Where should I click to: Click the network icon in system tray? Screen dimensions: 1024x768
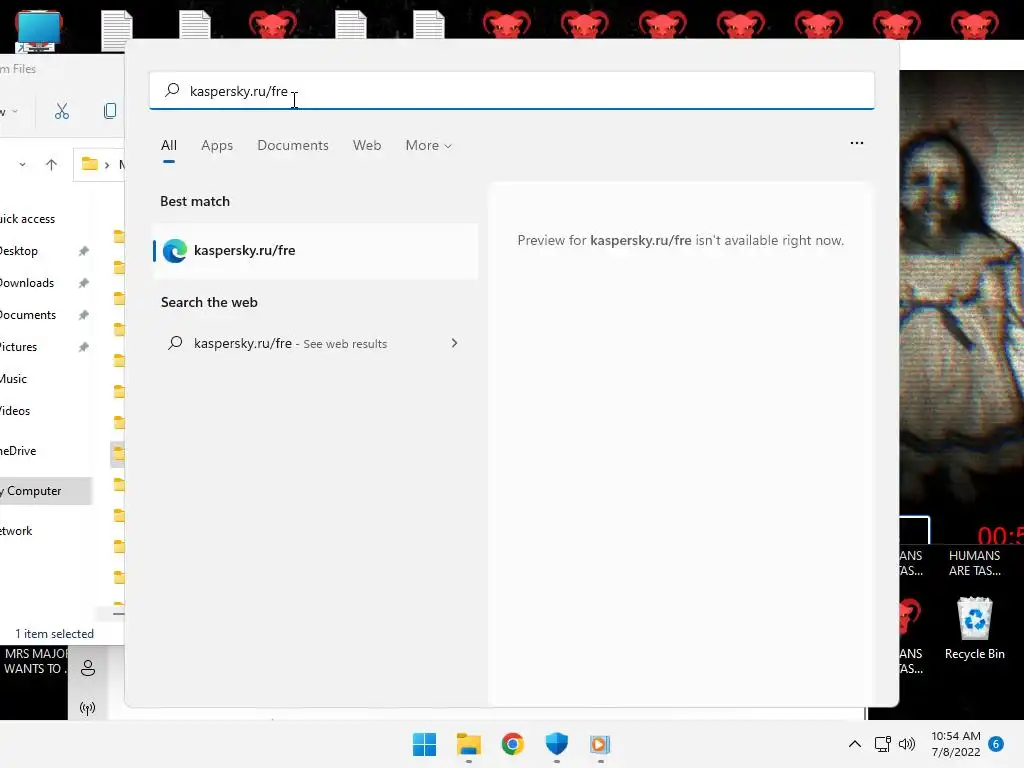click(883, 744)
